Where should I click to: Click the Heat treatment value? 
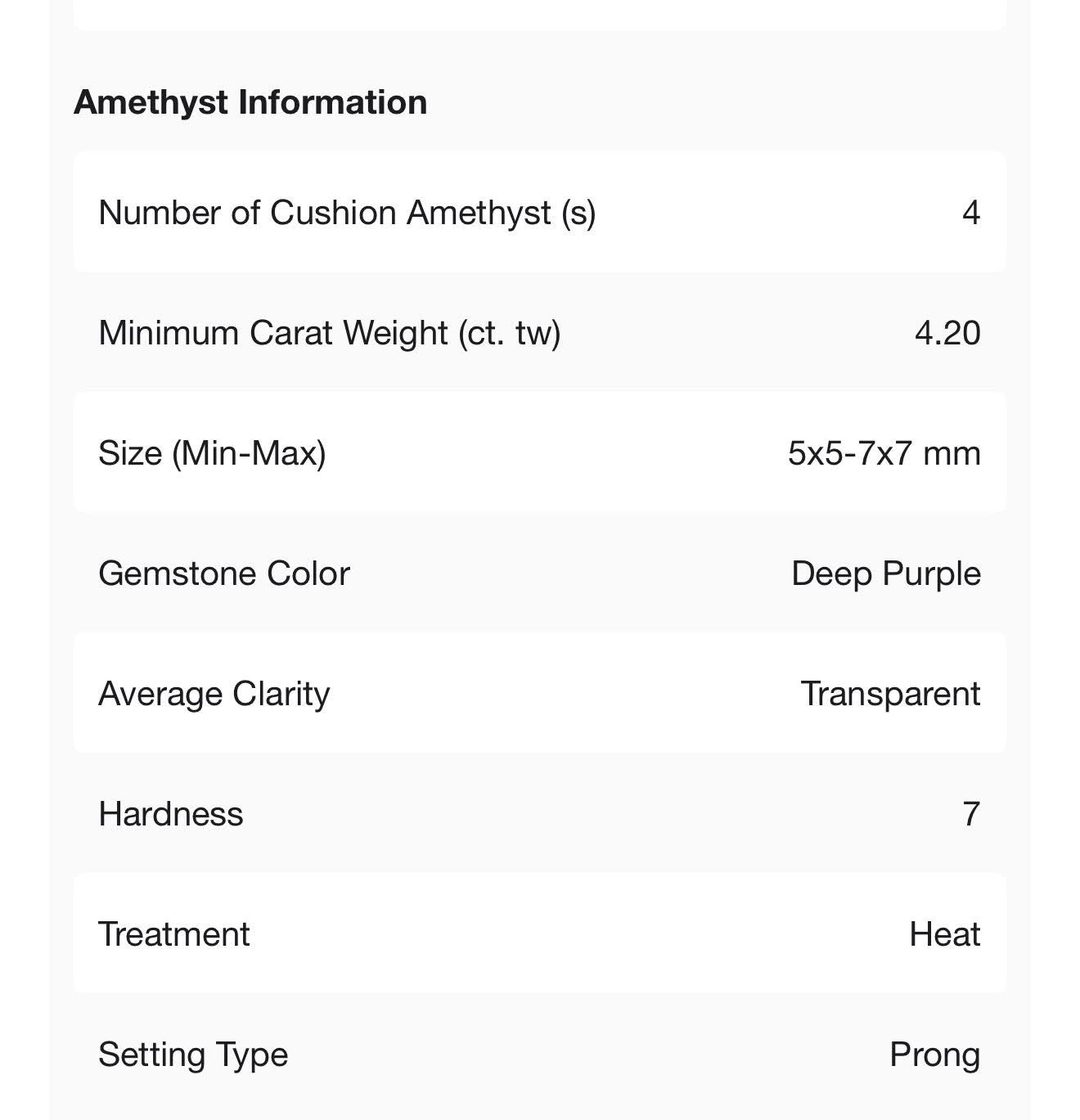(944, 934)
